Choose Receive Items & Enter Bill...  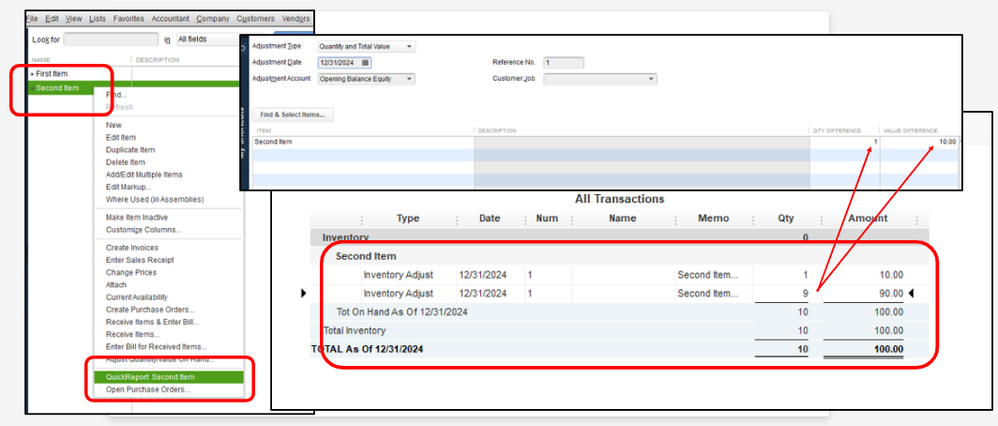[x=150, y=322]
